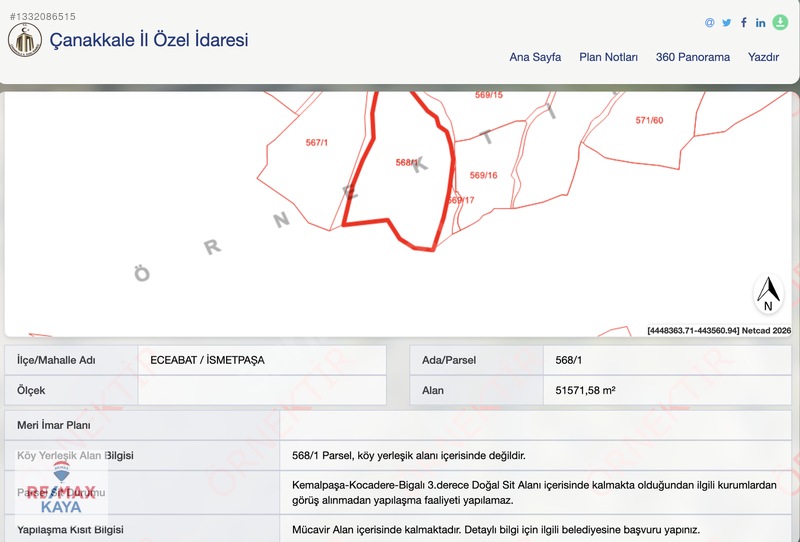Share the page via the email @ icon
The width and height of the screenshot is (800, 542).
[709, 22]
